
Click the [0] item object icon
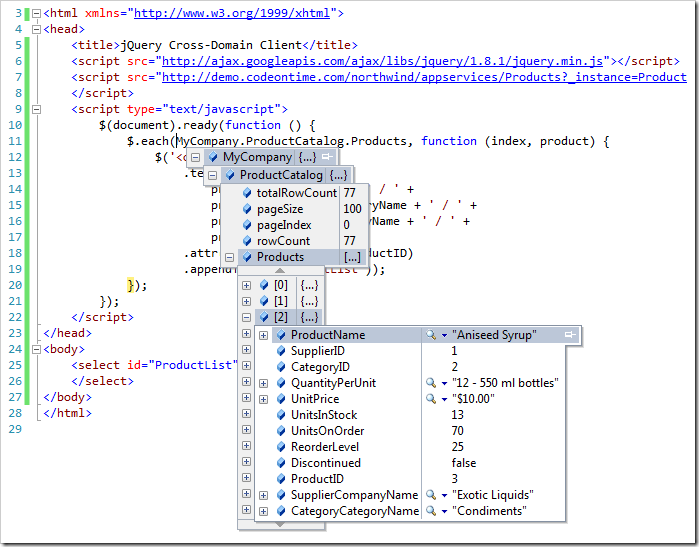click(264, 285)
